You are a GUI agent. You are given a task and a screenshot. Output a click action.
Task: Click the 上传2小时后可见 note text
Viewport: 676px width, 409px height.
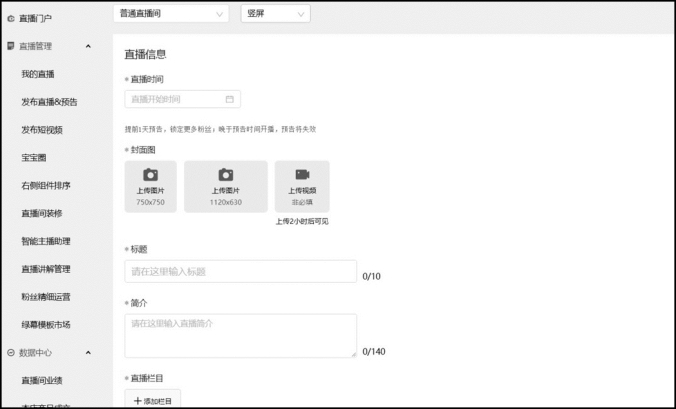(302, 222)
